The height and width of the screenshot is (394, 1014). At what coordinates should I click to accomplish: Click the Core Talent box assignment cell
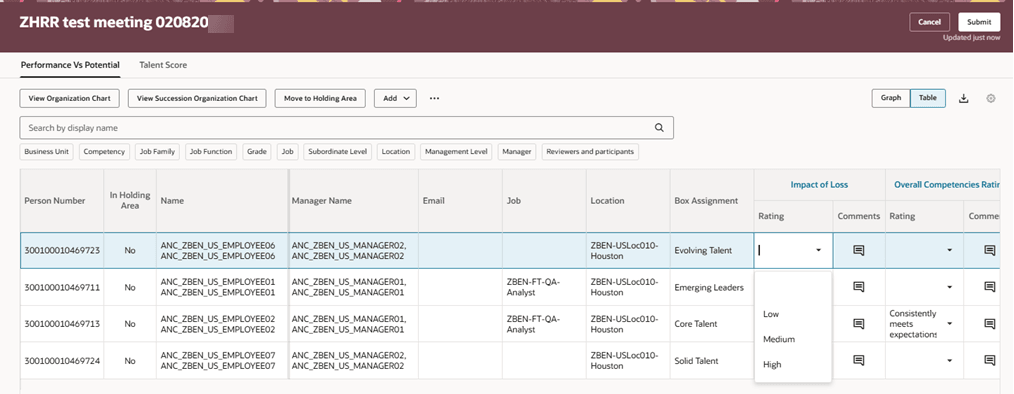click(x=711, y=323)
